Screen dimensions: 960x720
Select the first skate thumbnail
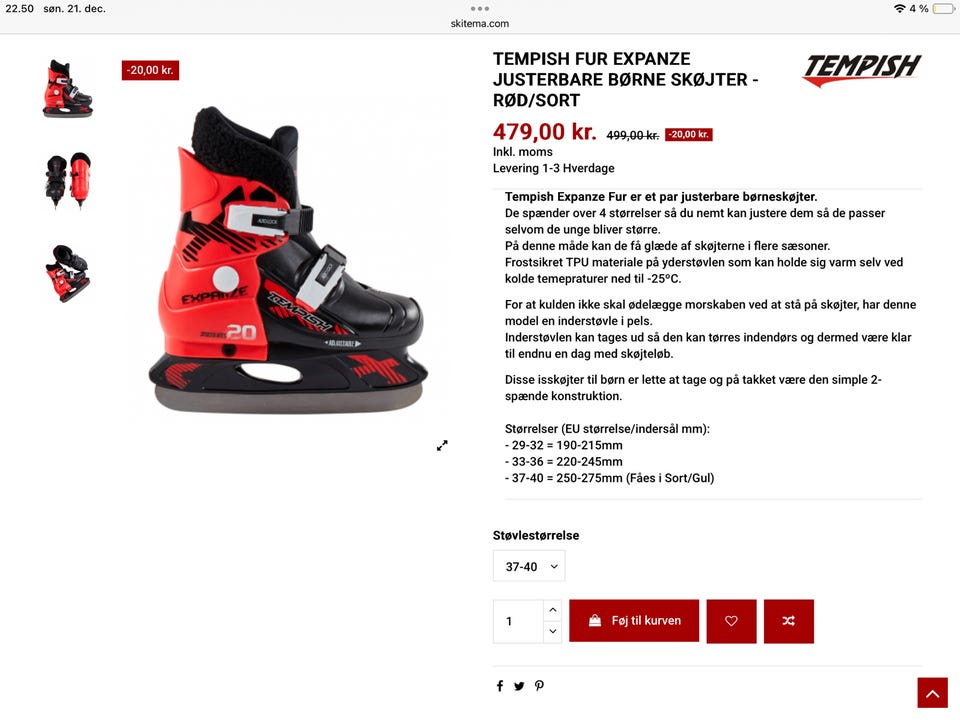click(x=67, y=88)
